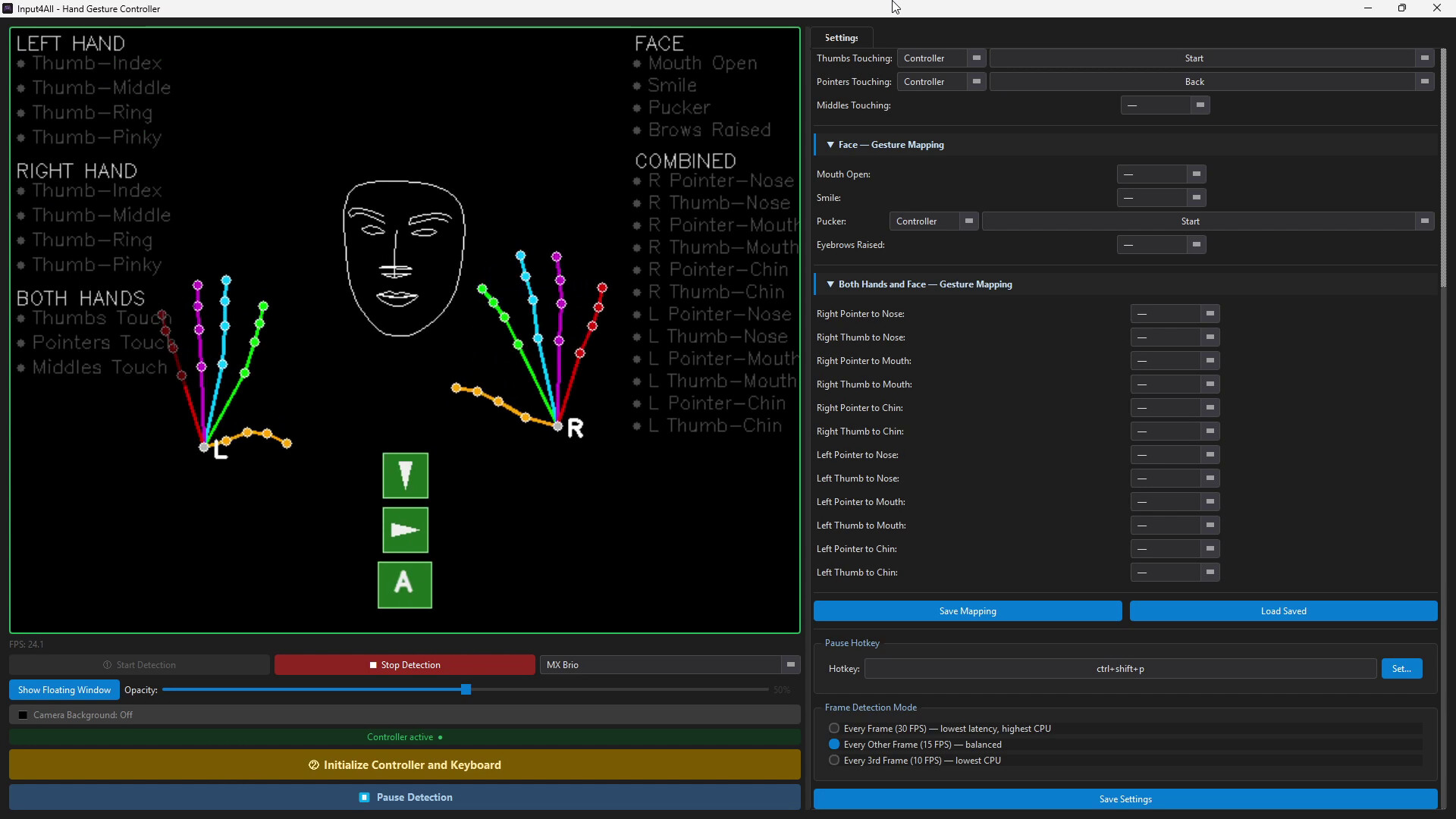
Task: Open Pucker device type Controller dropdown
Action: [933, 221]
